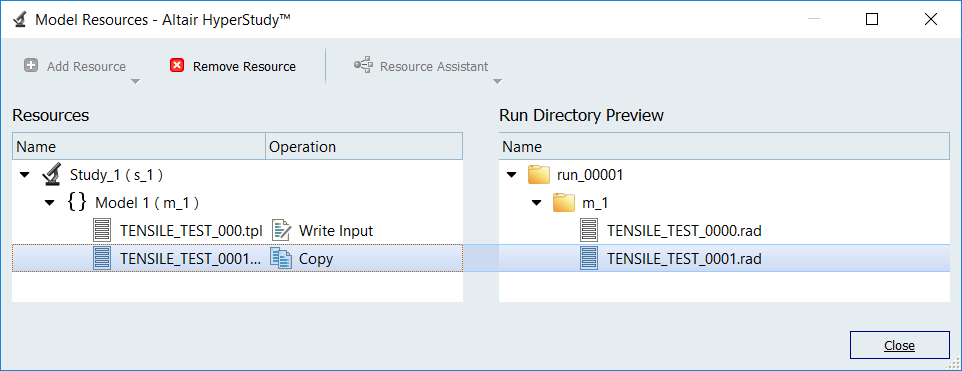Click the Resource Assistant hierarchy icon

(x=363, y=66)
